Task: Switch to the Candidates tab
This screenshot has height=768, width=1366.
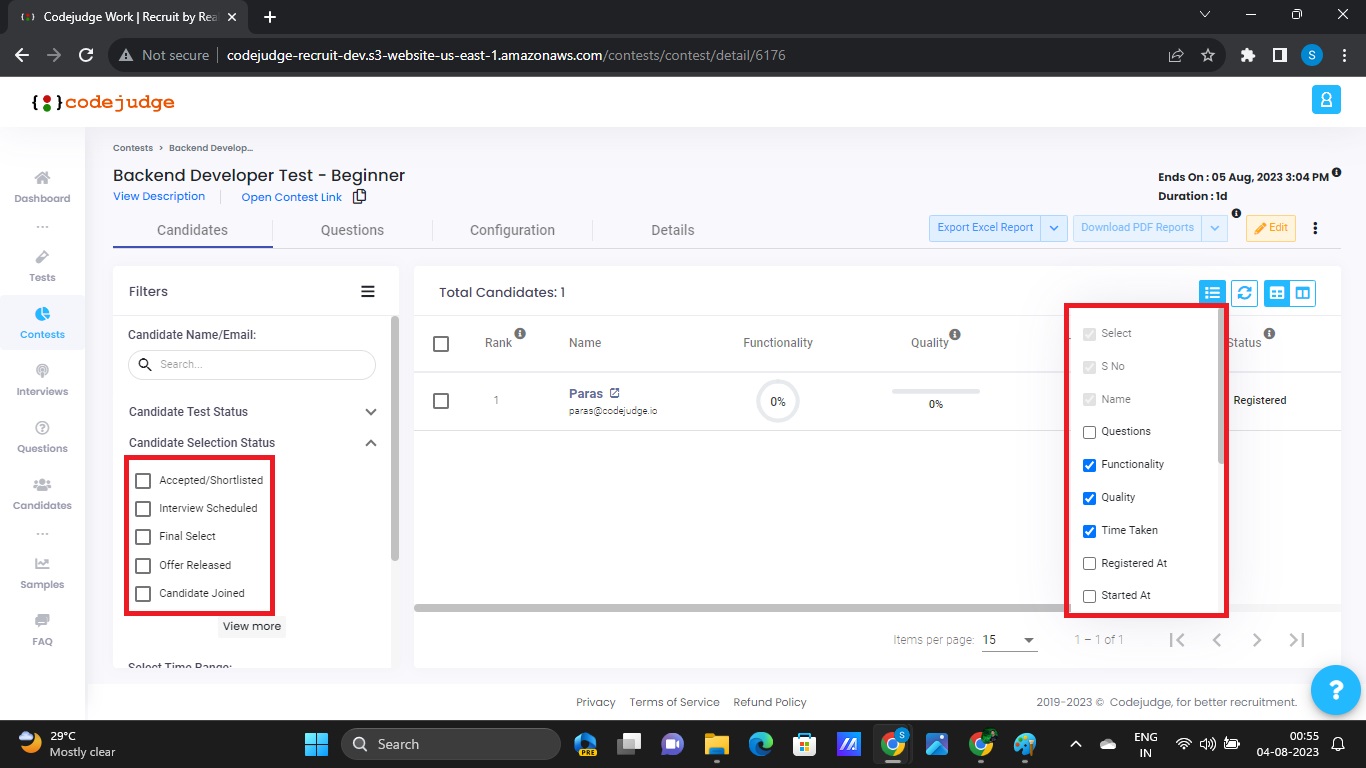Action: (192, 230)
